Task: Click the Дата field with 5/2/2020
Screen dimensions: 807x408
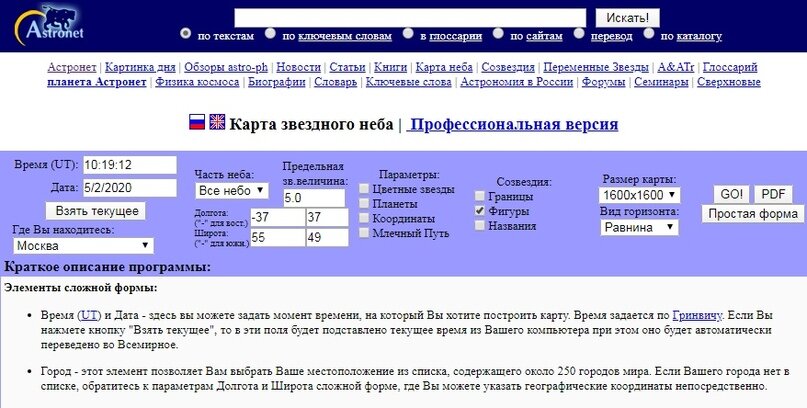Action: tap(130, 188)
